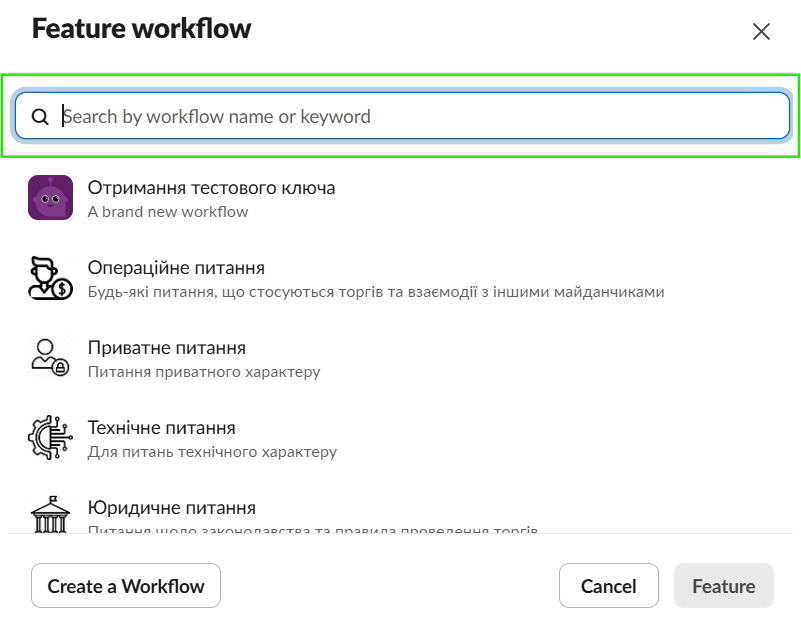Pick the Операційне питання workflow title
Image resolution: width=801 pixels, height=623 pixels.
[x=176, y=267]
